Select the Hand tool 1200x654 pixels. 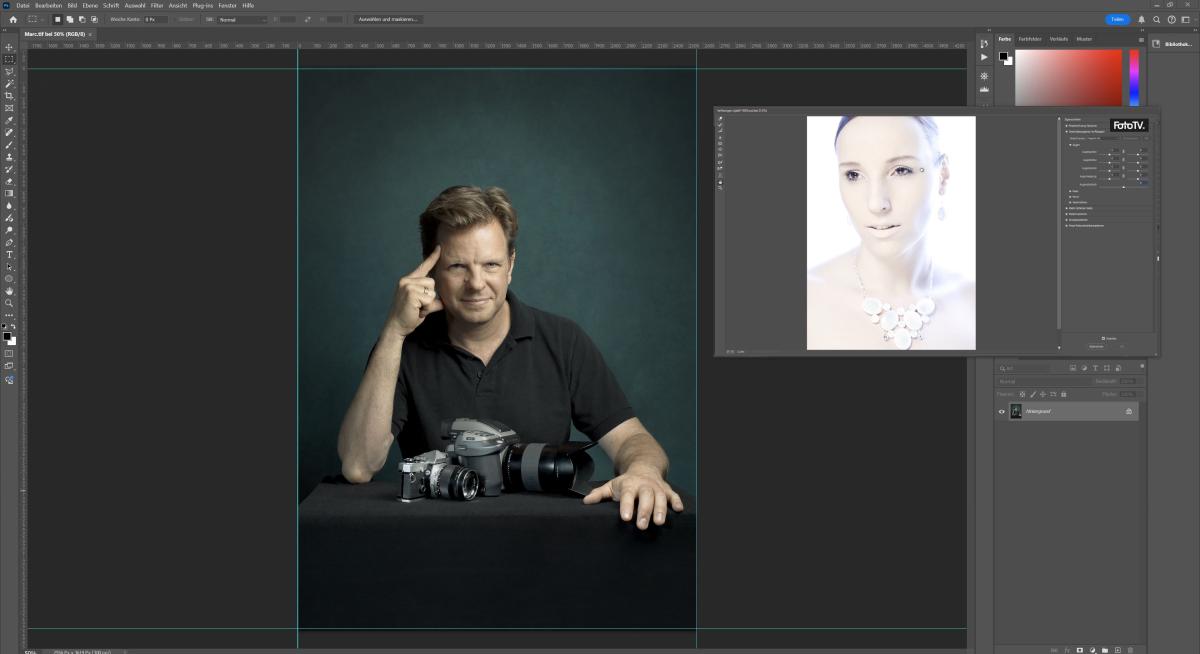(x=9, y=291)
